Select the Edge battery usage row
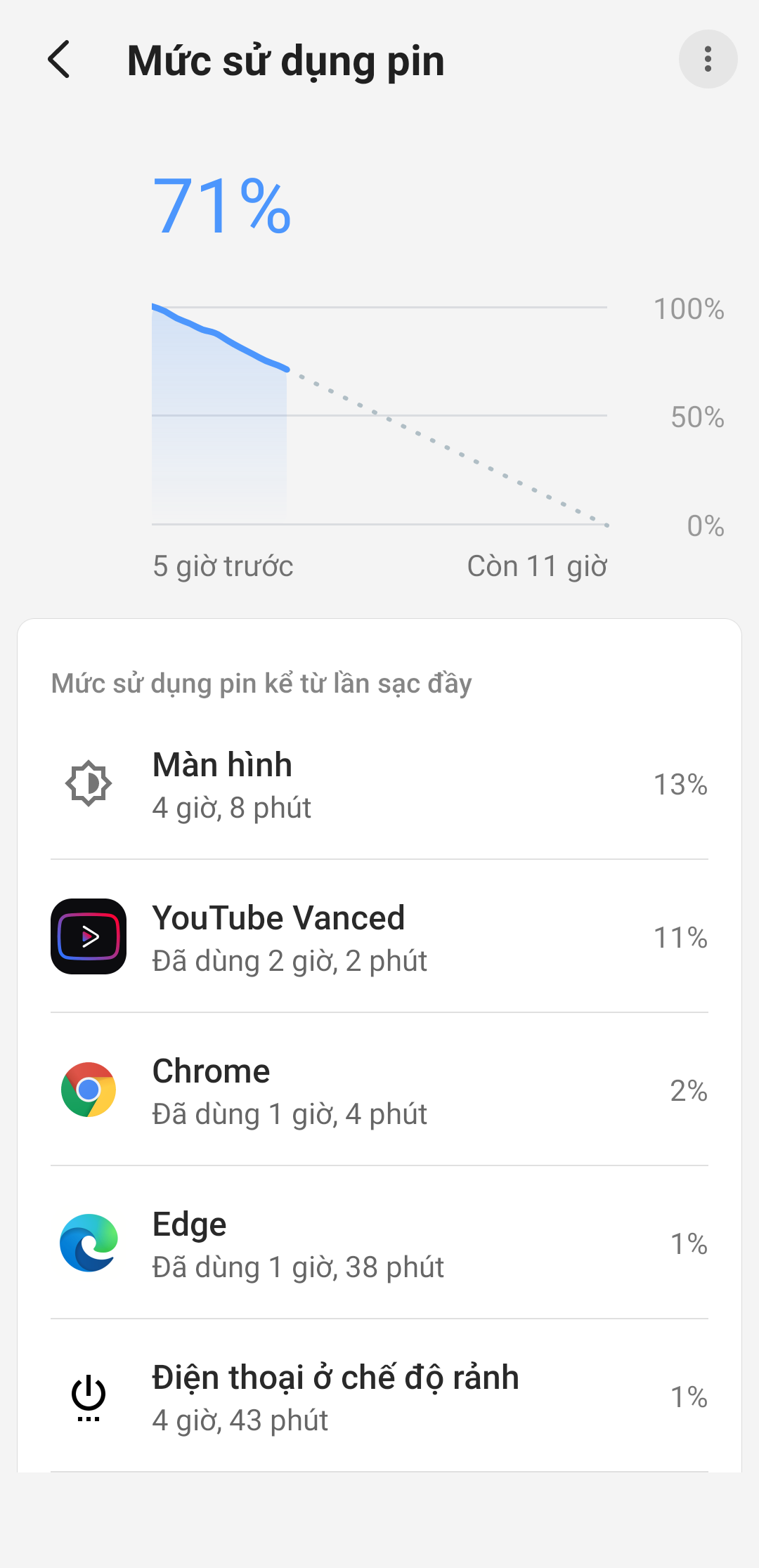The width and height of the screenshot is (759, 1568). coord(379,1244)
